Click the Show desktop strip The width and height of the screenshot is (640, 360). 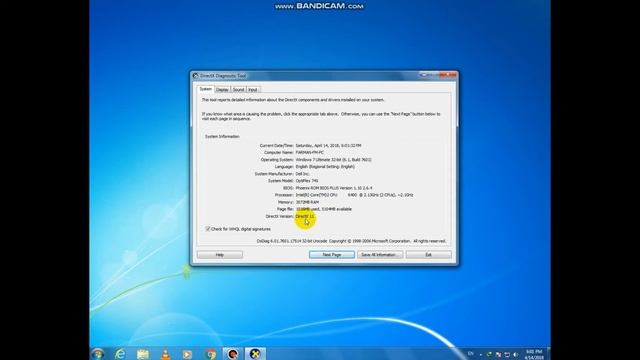[549, 354]
